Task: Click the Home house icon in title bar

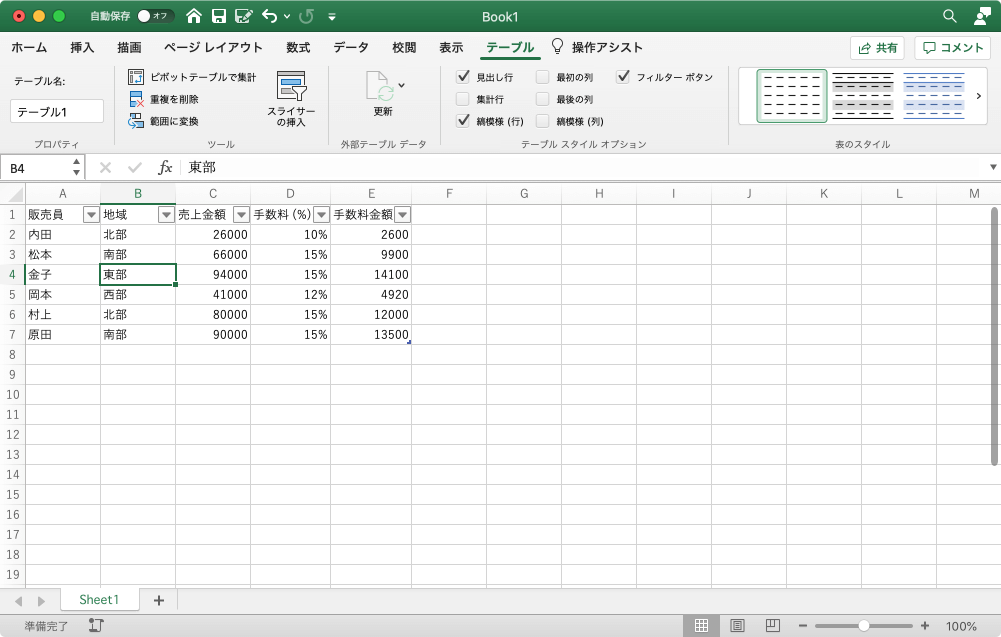Action: click(x=193, y=16)
